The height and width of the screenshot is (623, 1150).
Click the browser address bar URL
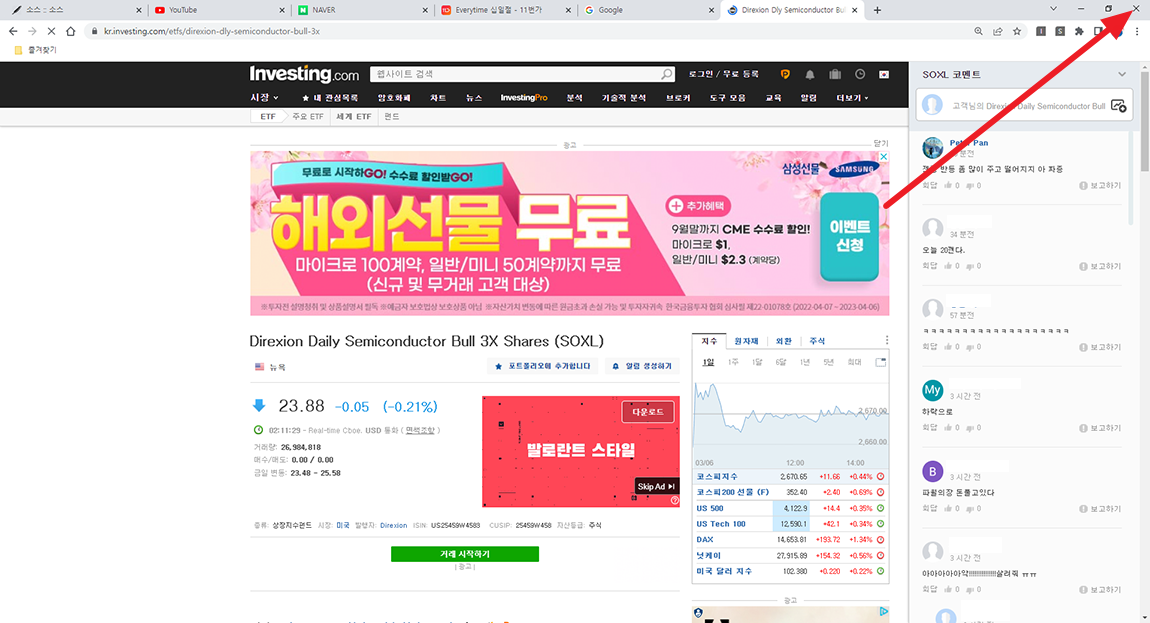[212, 32]
